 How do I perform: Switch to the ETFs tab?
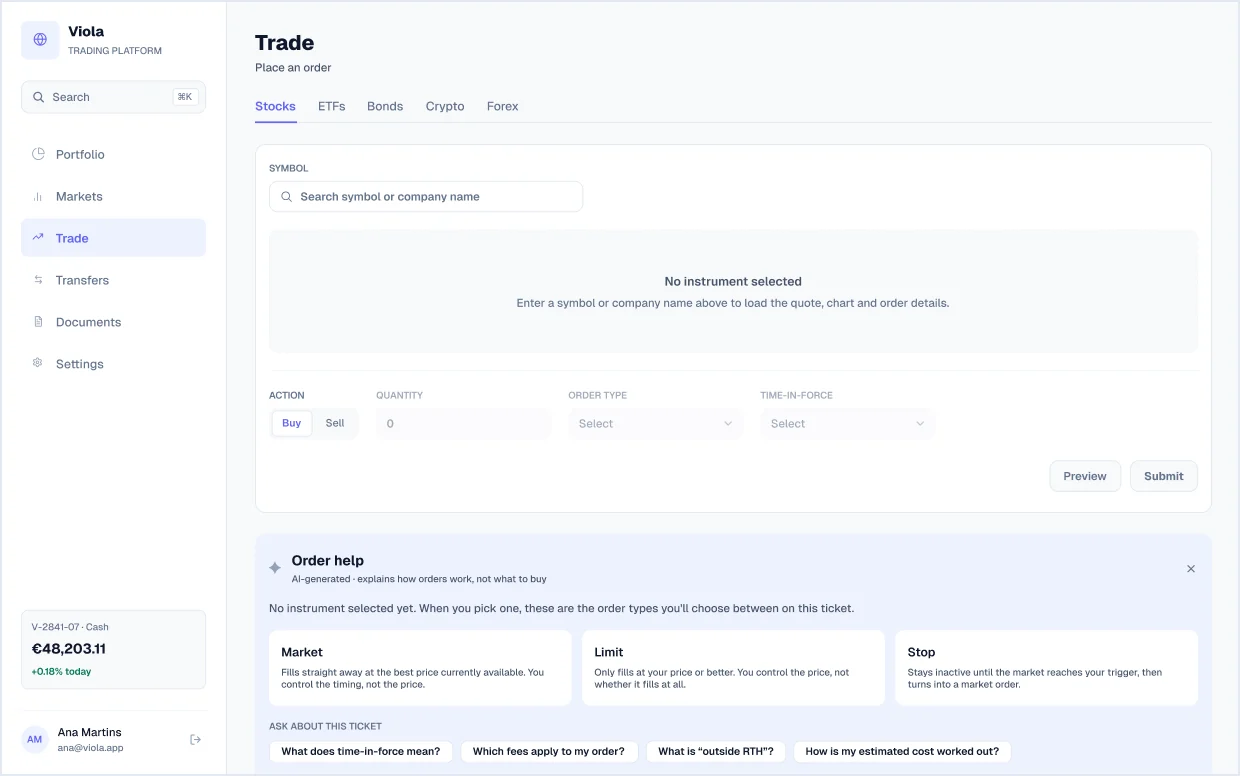pos(332,106)
